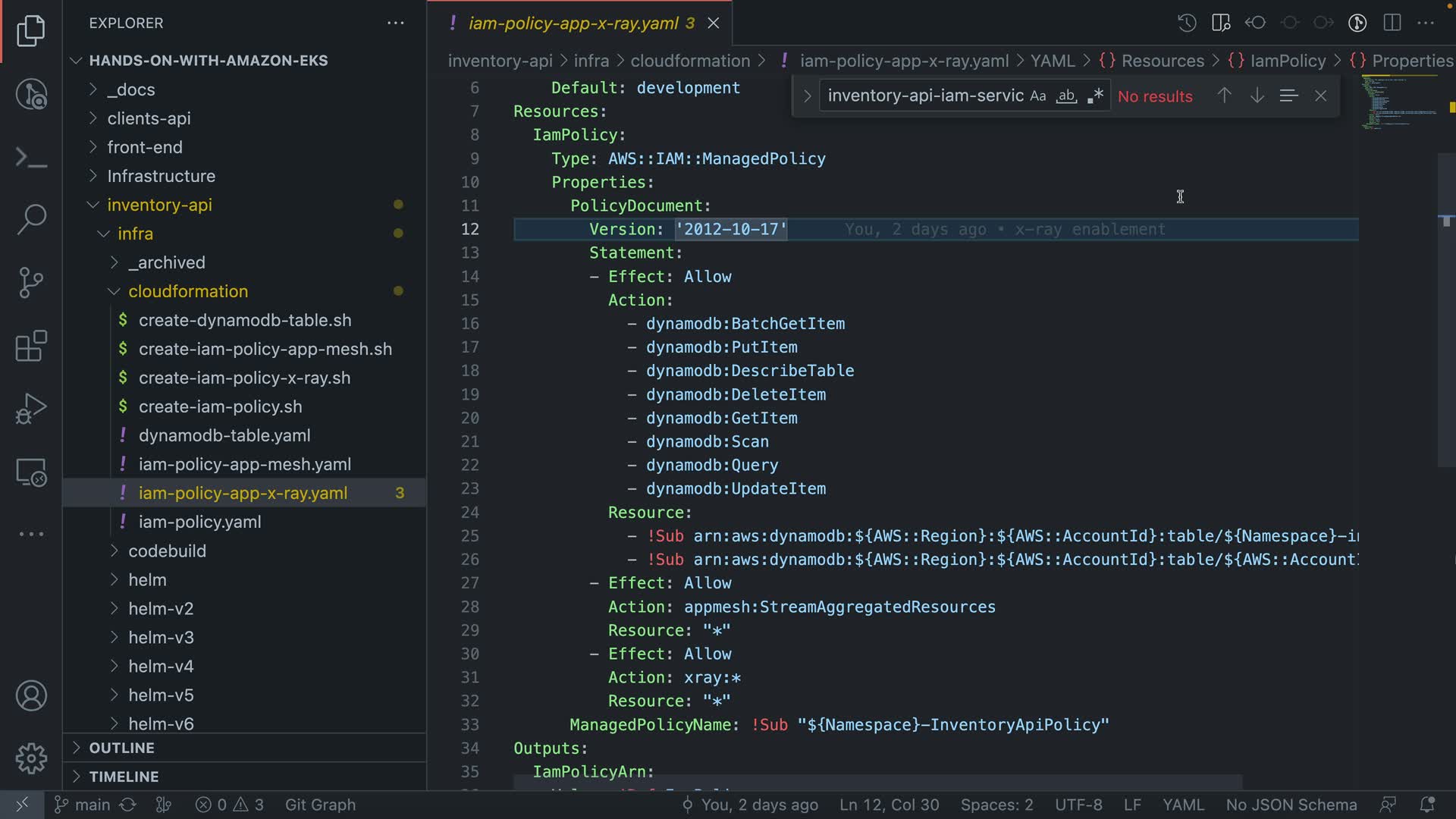The width and height of the screenshot is (1456, 819).
Task: Expand the codebuild folder
Action: (x=167, y=551)
